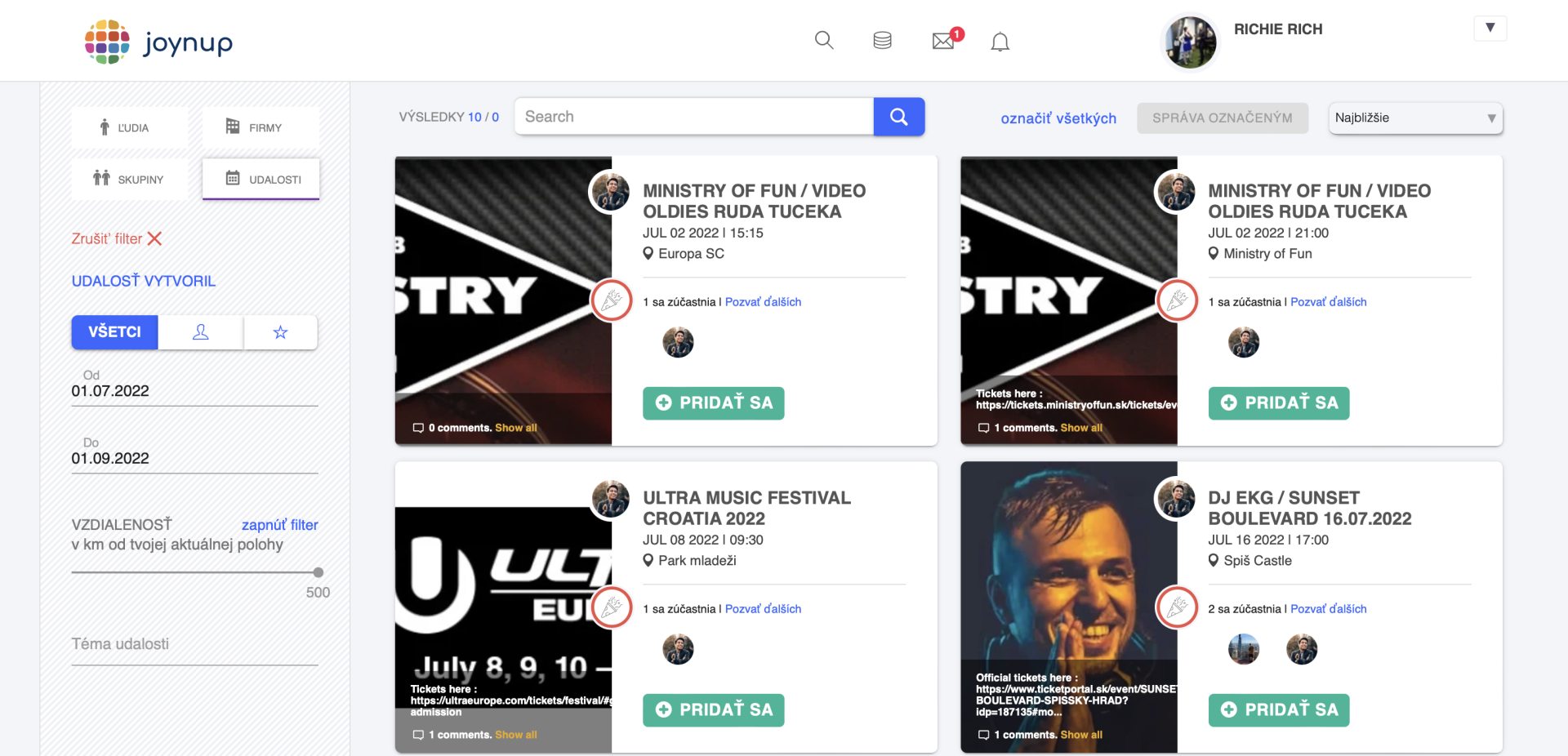This screenshot has width=1568, height=756.
Task: Open the mail messages icon with badge
Action: (x=944, y=40)
